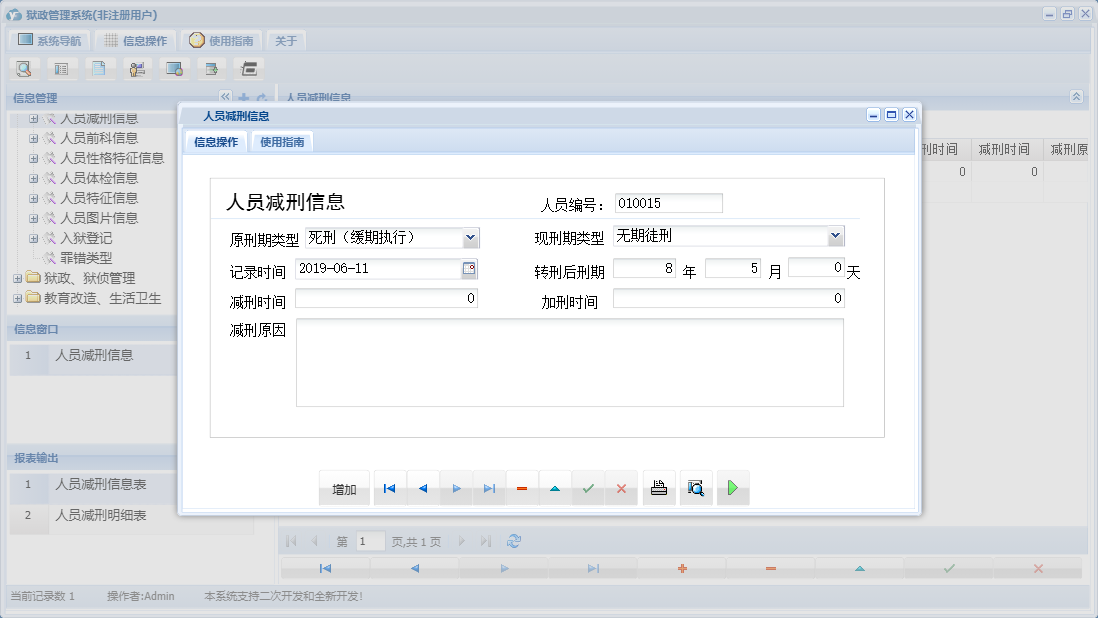Open 人员减刑明细表 report

pyautogui.click(x=100, y=515)
